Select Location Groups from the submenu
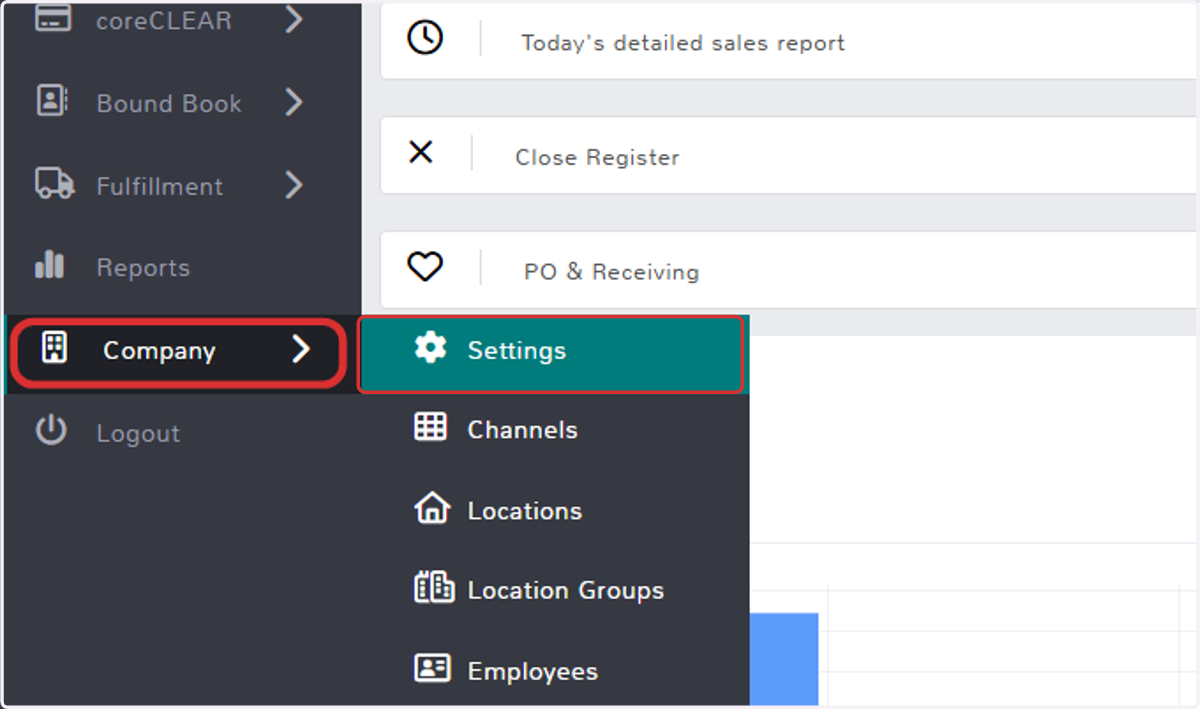The height and width of the screenshot is (709, 1200). 554,590
